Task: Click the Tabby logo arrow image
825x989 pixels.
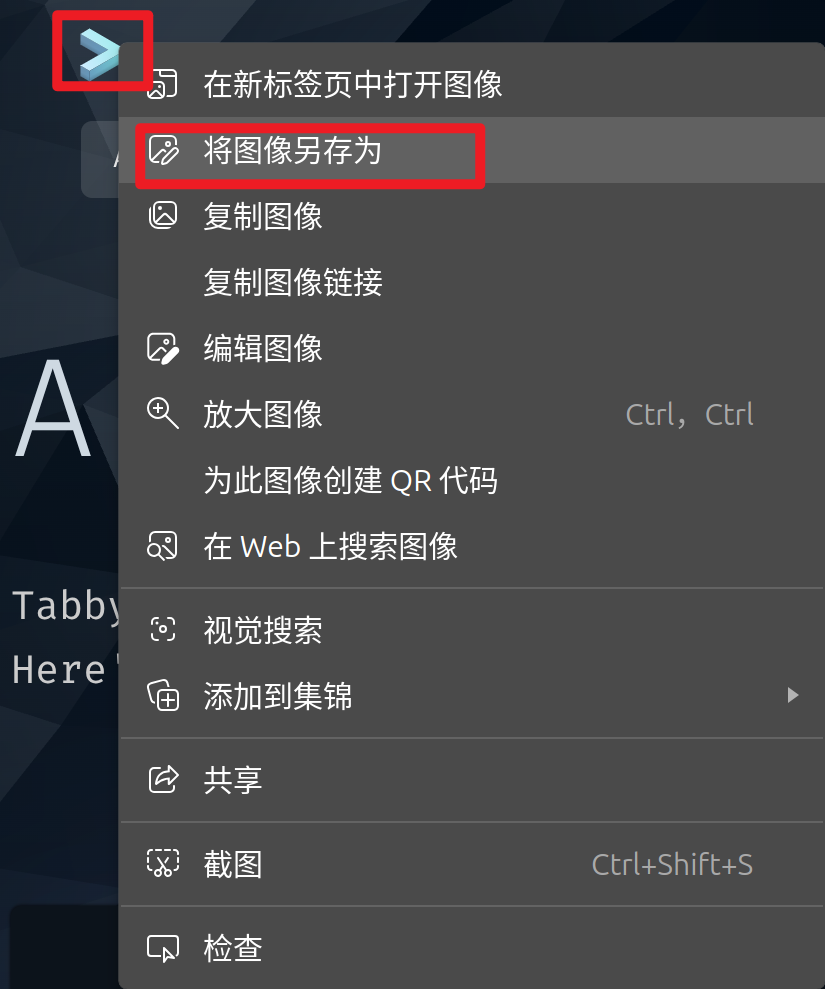Action: (x=99, y=53)
